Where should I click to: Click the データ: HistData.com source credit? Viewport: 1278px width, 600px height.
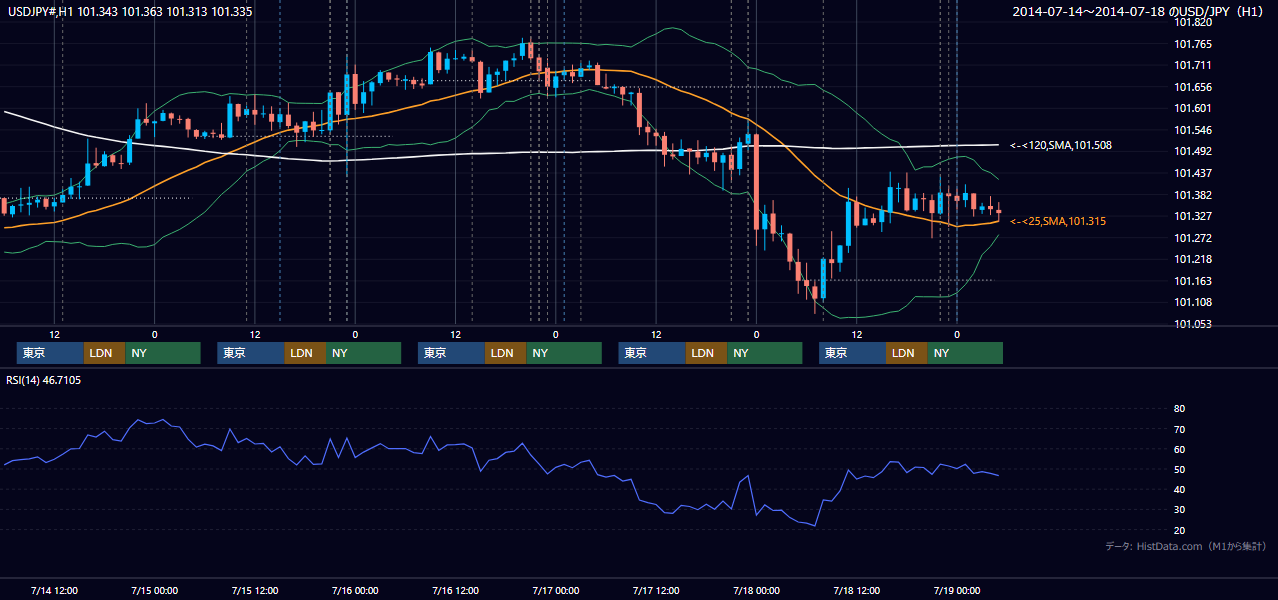point(1186,547)
